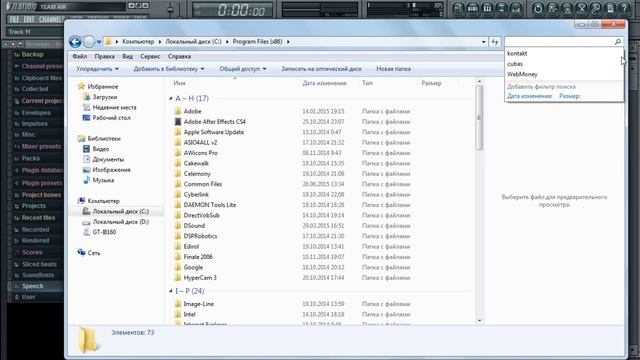Click the Новая папка button

[393, 69]
